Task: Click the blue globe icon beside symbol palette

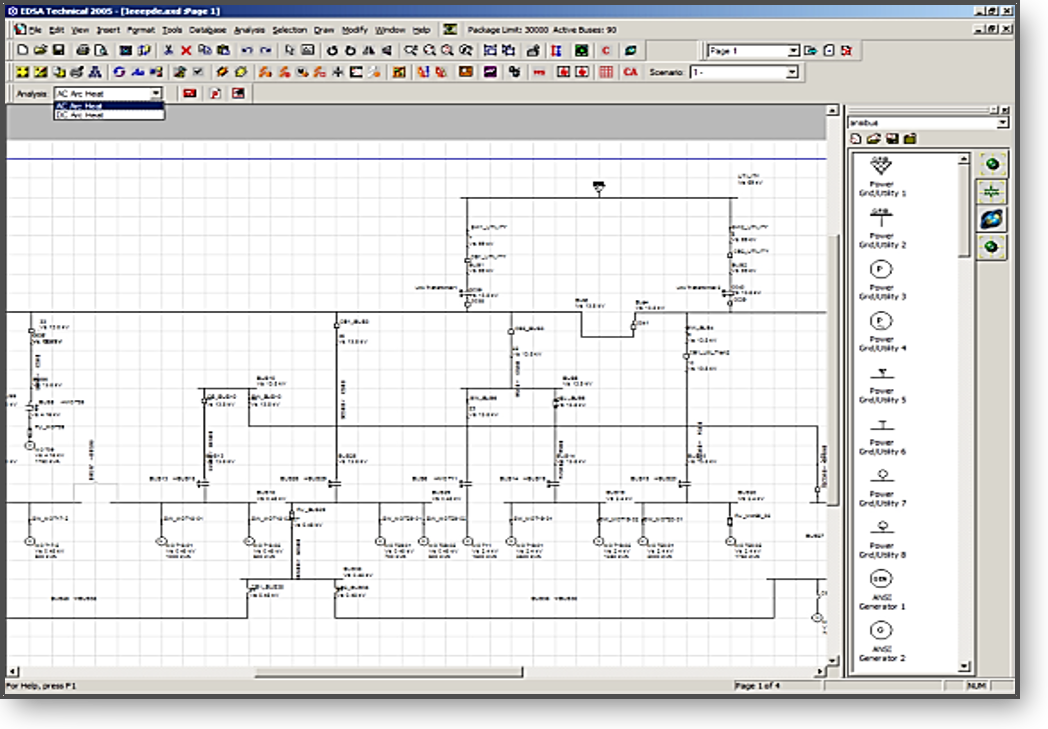Action: [x=992, y=219]
